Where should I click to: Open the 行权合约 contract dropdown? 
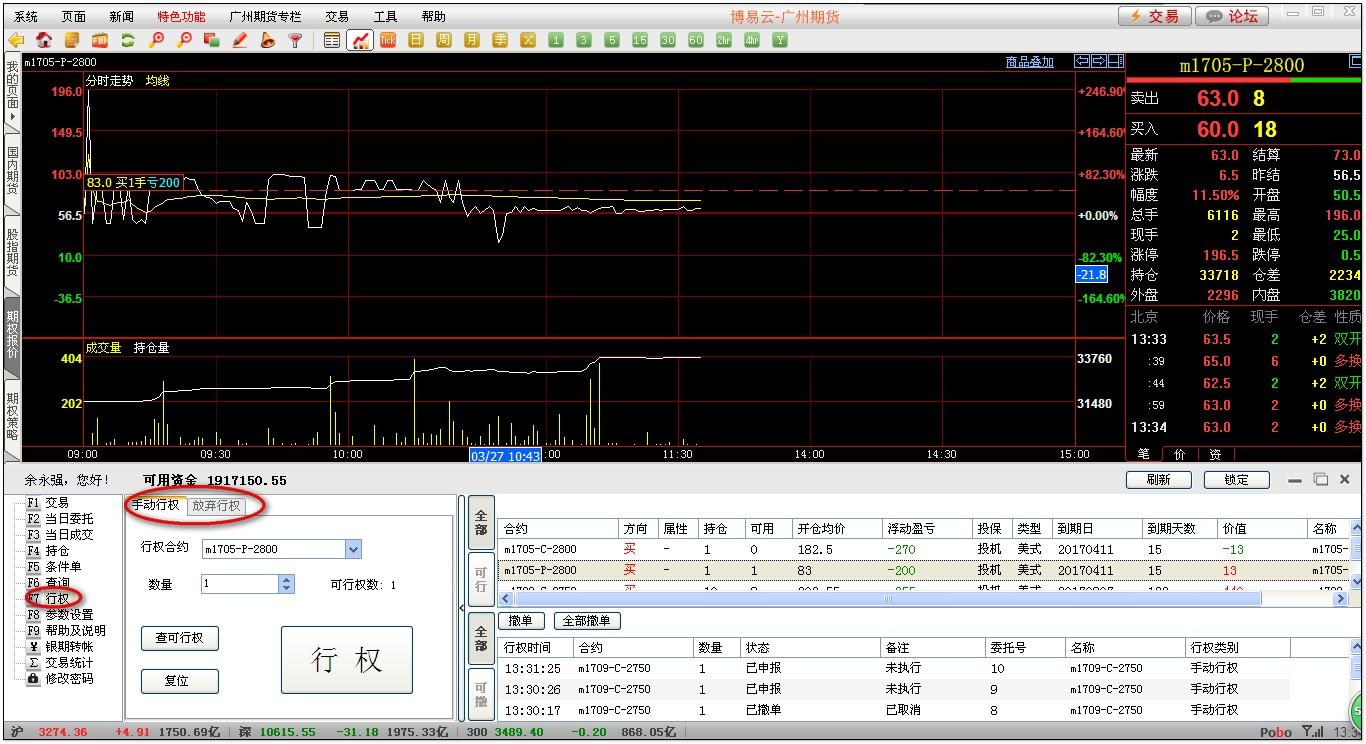[x=352, y=549]
